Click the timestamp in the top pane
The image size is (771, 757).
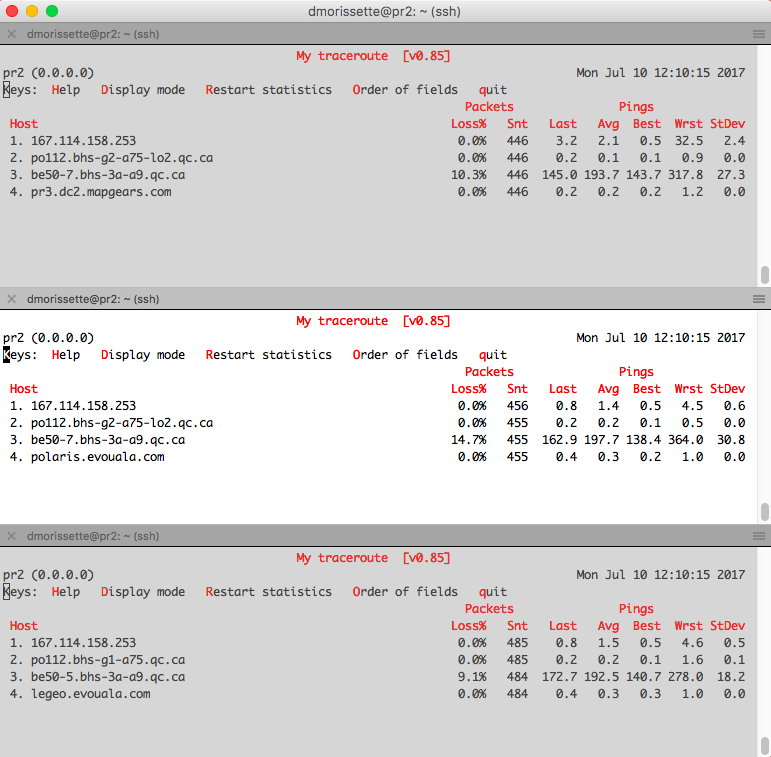(x=661, y=73)
